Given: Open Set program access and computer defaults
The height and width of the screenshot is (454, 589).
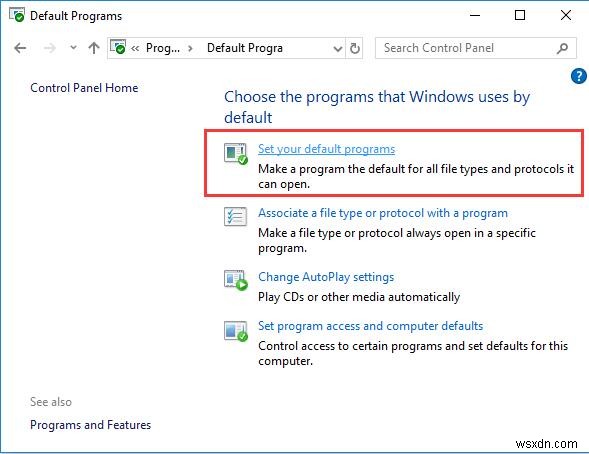Looking at the screenshot, I should pyautogui.click(x=370, y=326).
